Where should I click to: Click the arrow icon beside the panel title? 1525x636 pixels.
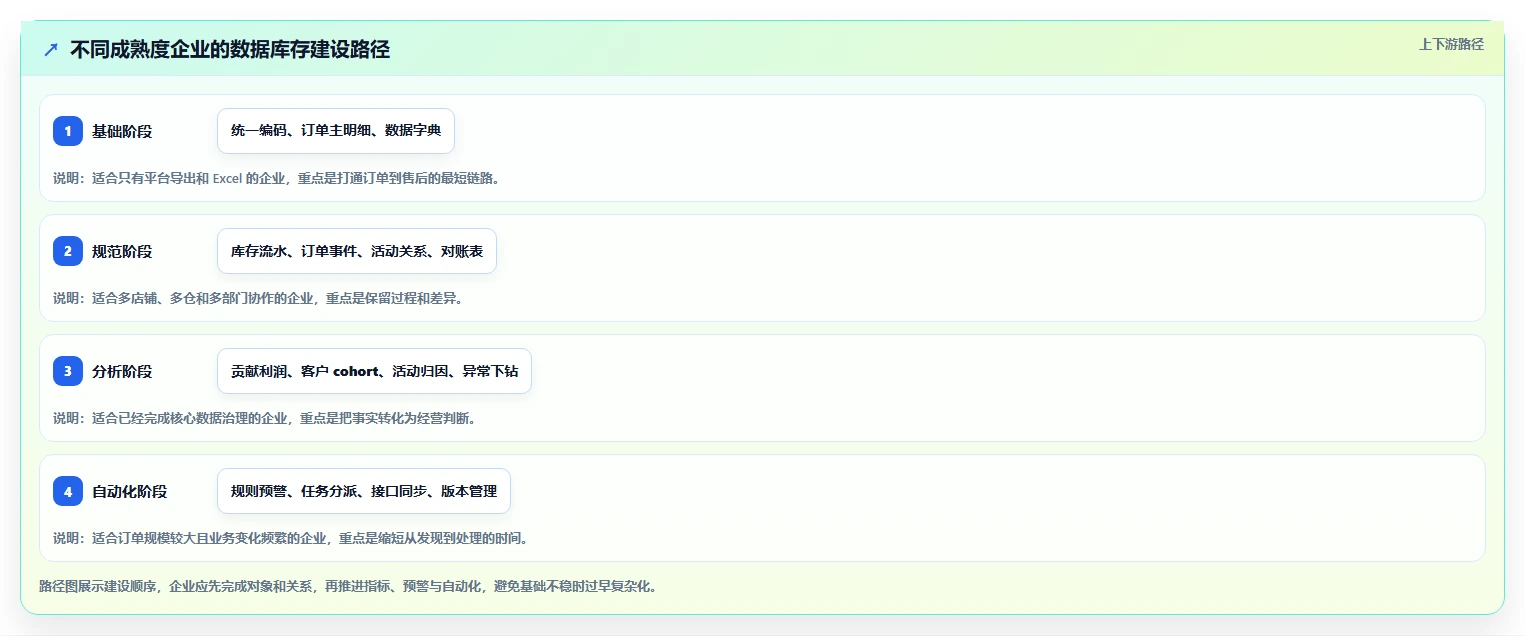[51, 50]
